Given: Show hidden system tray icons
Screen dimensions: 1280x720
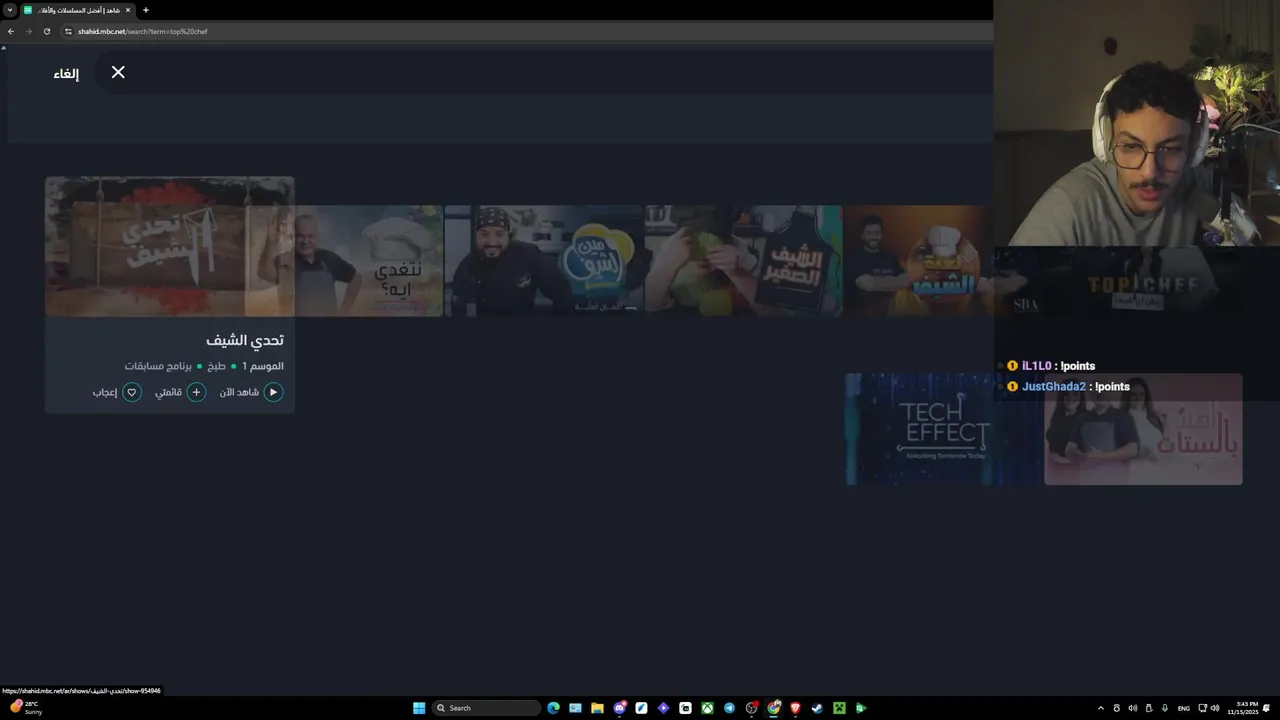Looking at the screenshot, I should [1101, 708].
